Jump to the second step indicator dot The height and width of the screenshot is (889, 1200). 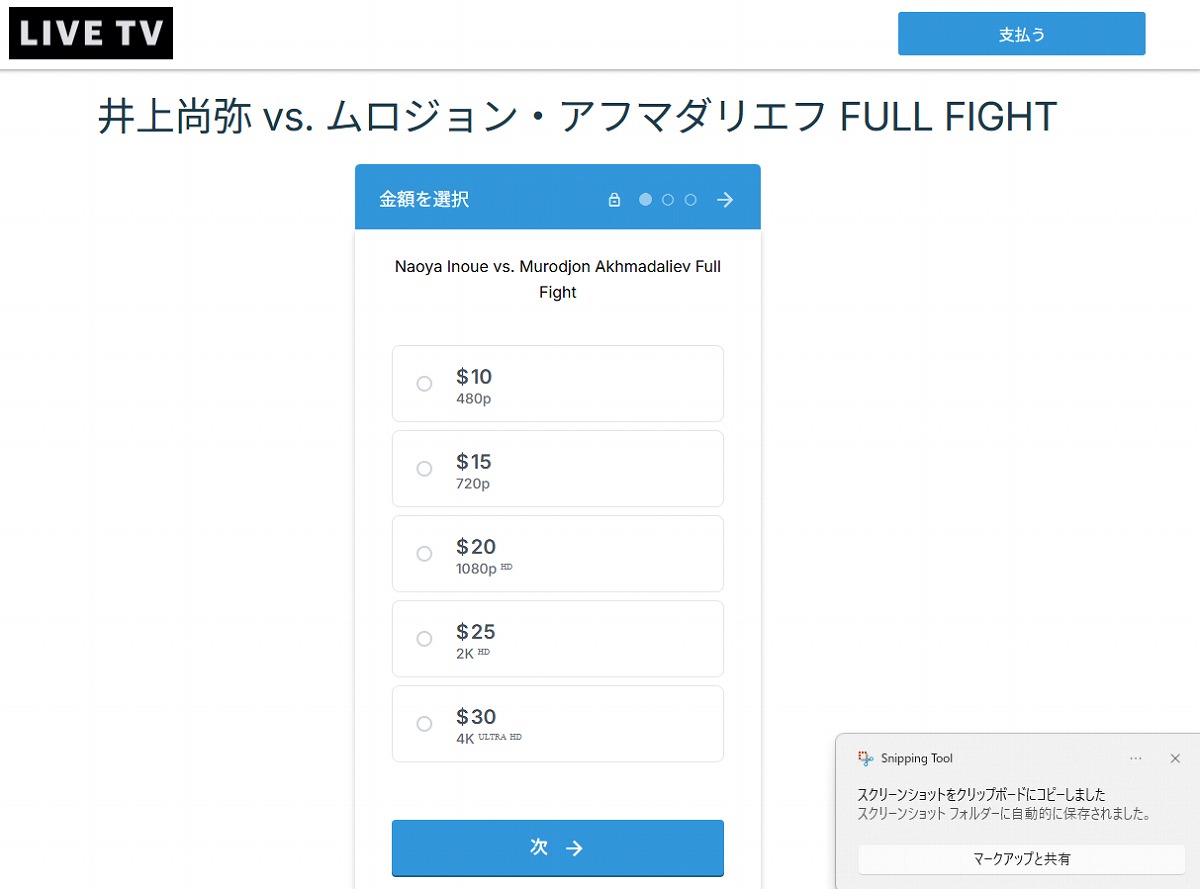[668, 200]
